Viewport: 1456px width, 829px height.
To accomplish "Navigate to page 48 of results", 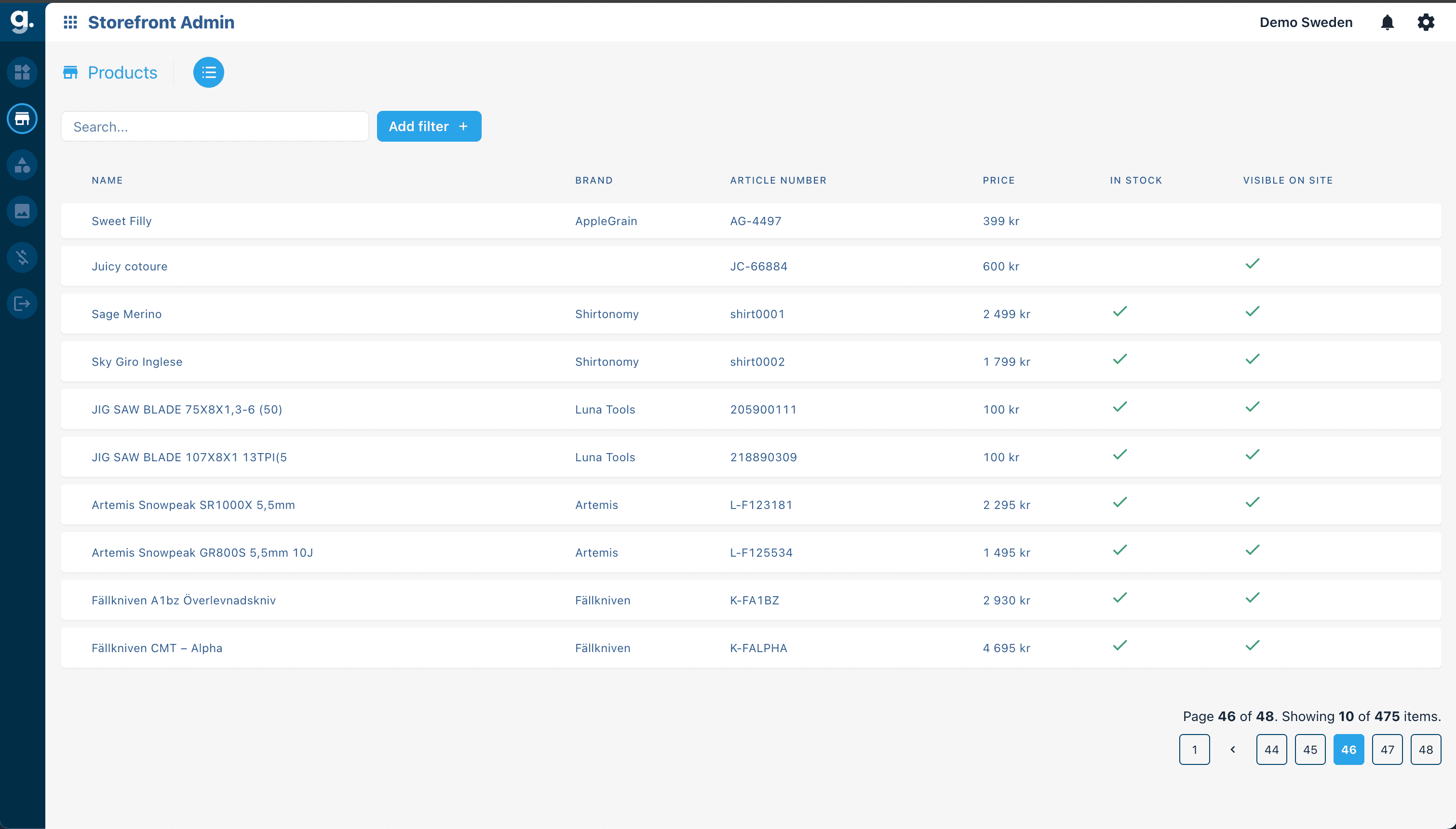I will [1425, 749].
